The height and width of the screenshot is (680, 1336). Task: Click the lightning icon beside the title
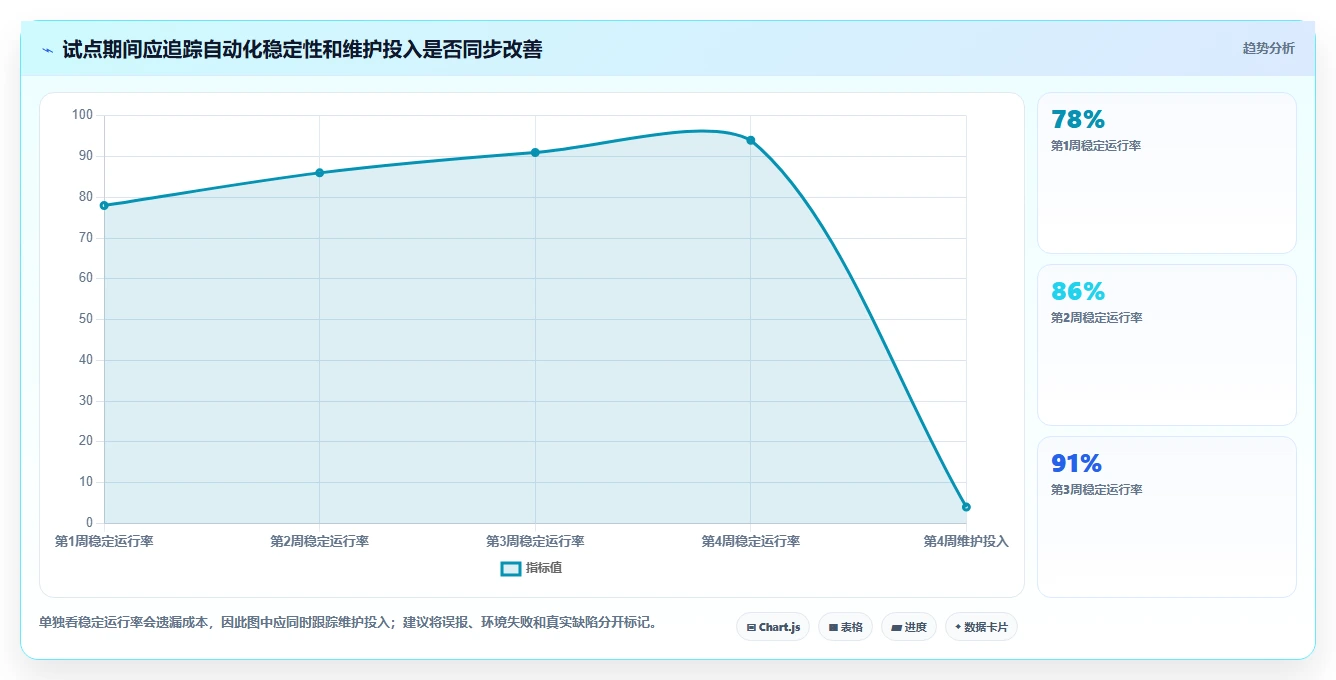tap(47, 50)
